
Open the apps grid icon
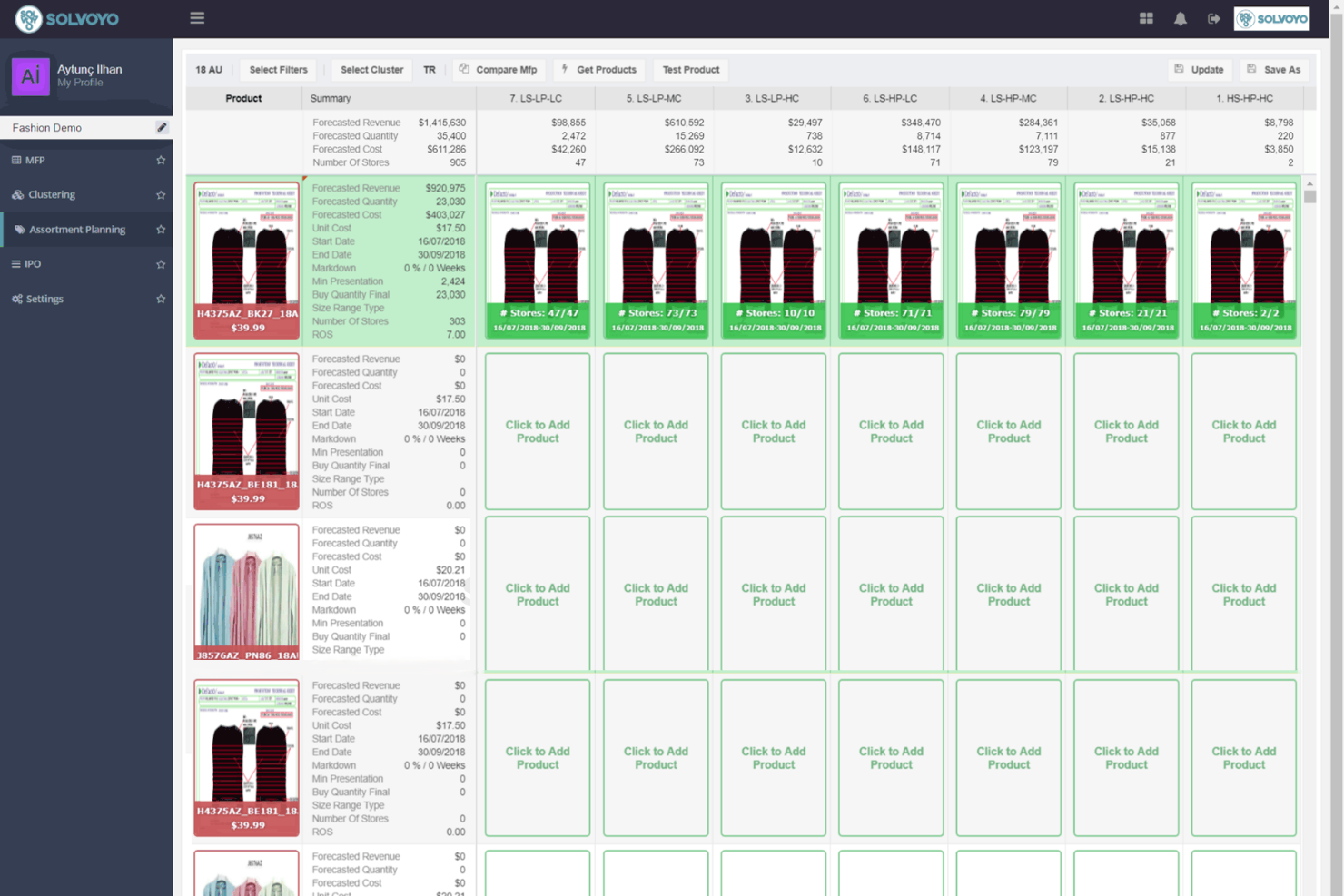1146,18
